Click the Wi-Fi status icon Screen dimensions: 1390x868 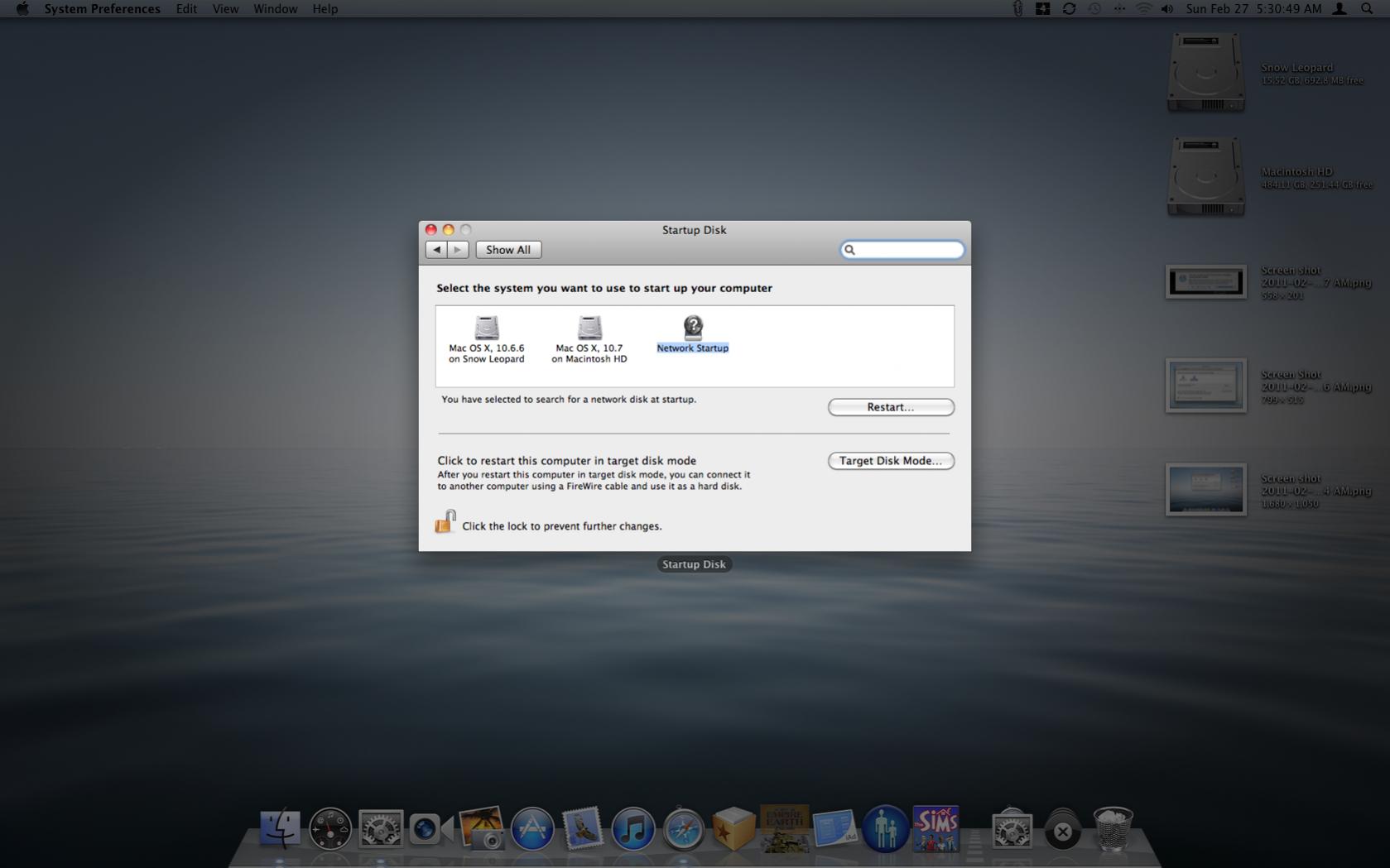[x=1143, y=8]
